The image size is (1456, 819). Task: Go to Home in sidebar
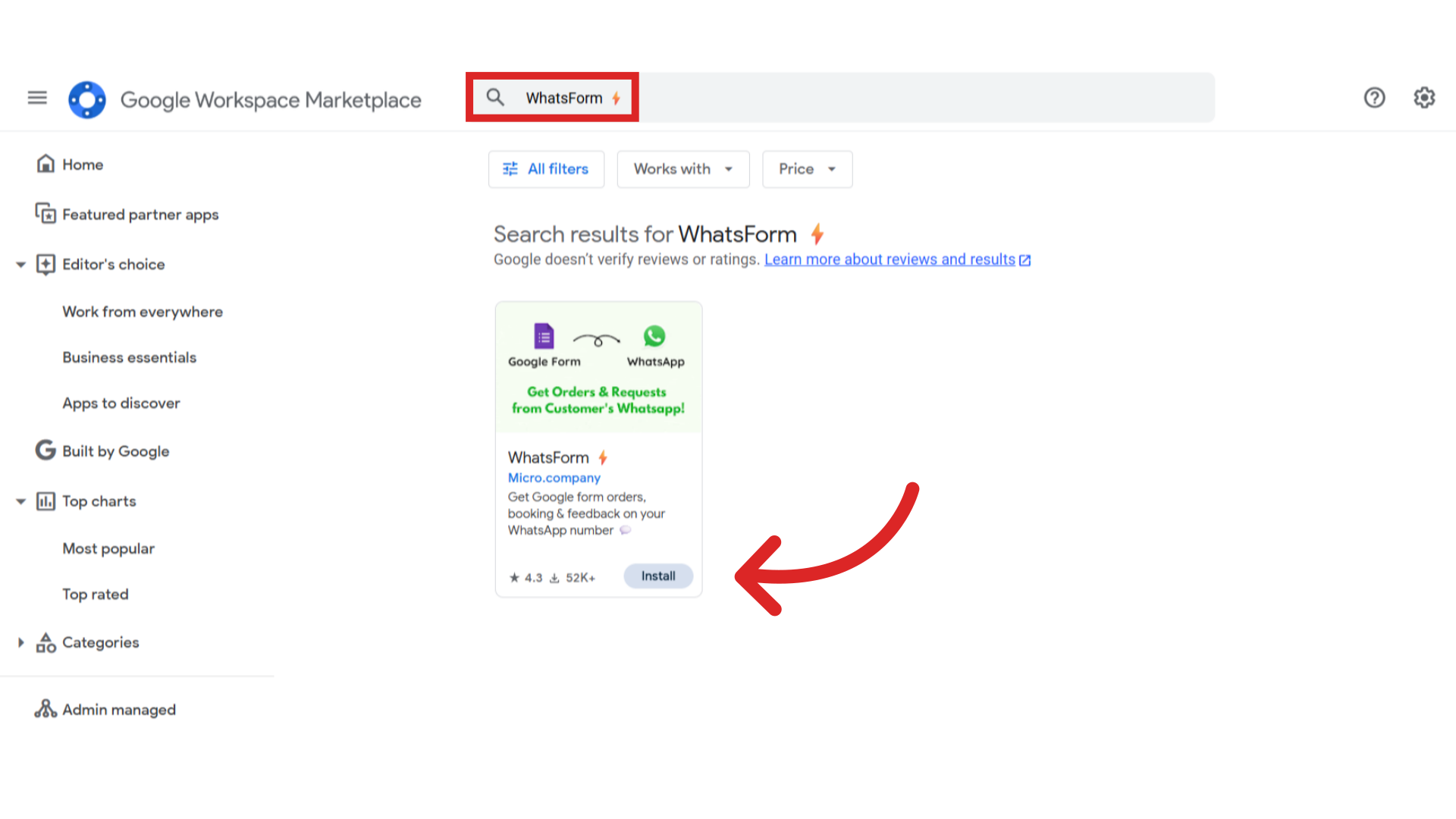pyautogui.click(x=83, y=165)
